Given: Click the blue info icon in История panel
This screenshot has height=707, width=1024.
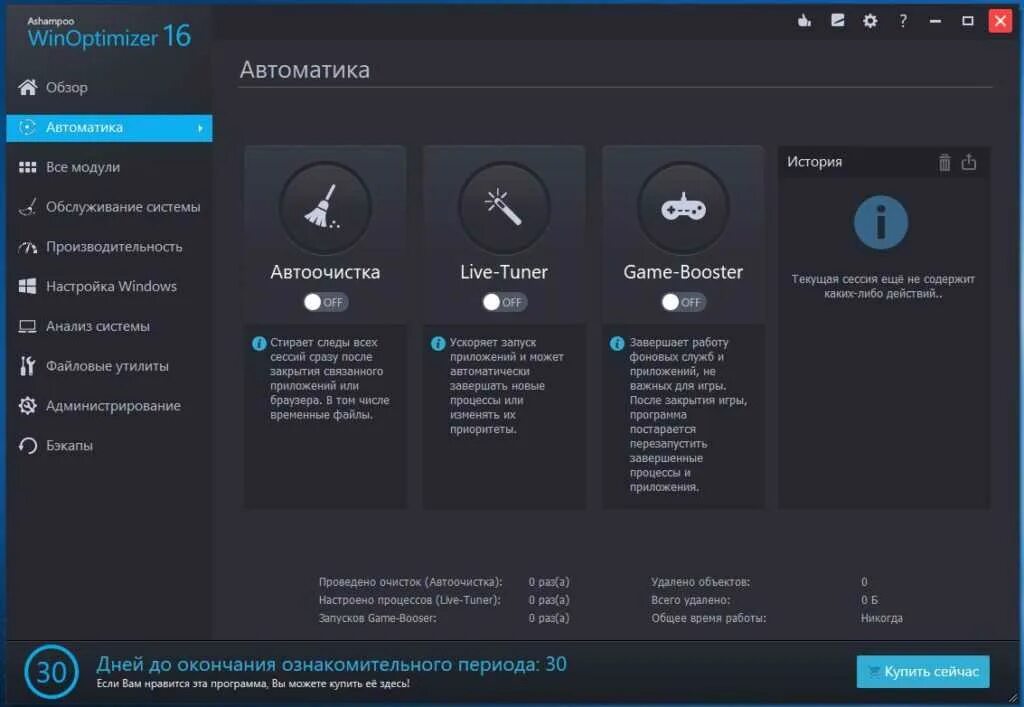Looking at the screenshot, I should [881, 222].
